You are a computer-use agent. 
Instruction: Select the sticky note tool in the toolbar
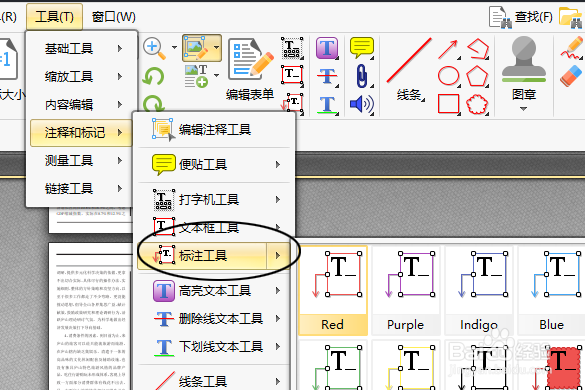click(x=362, y=47)
